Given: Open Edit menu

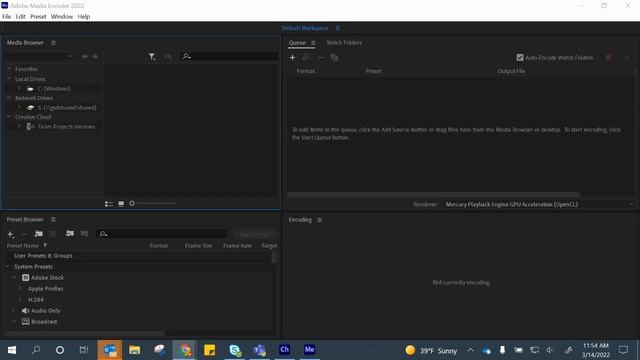Looking at the screenshot, I should [x=20, y=17].
